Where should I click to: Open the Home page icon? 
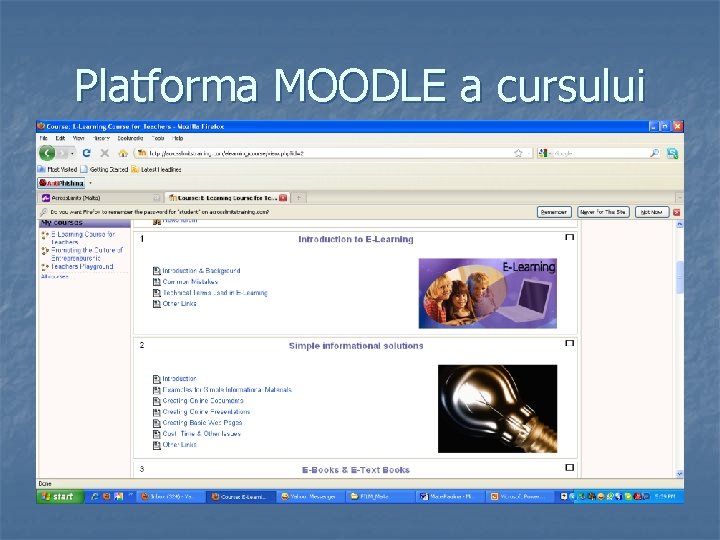pos(123,153)
